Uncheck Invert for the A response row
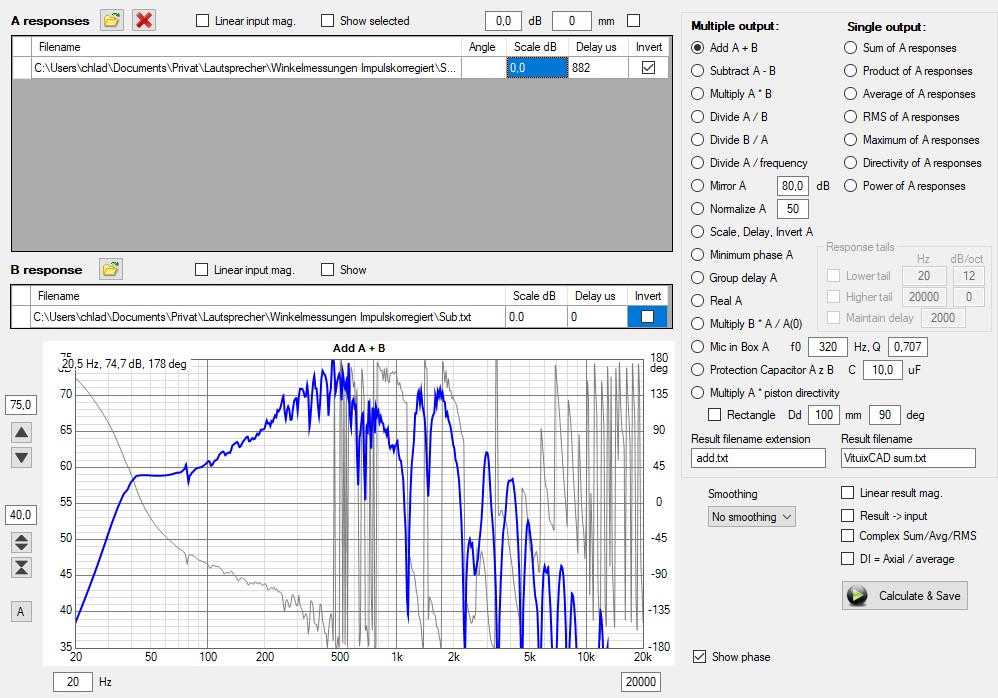998x698 pixels. (649, 67)
